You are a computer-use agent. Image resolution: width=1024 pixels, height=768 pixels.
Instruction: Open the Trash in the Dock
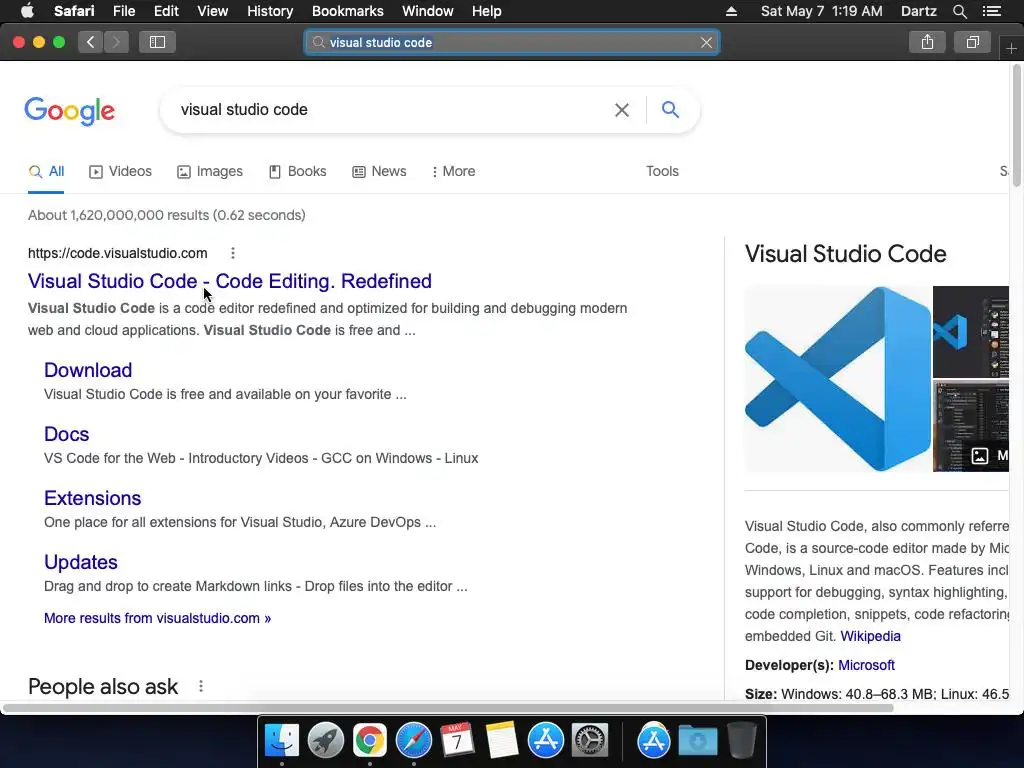pos(741,741)
